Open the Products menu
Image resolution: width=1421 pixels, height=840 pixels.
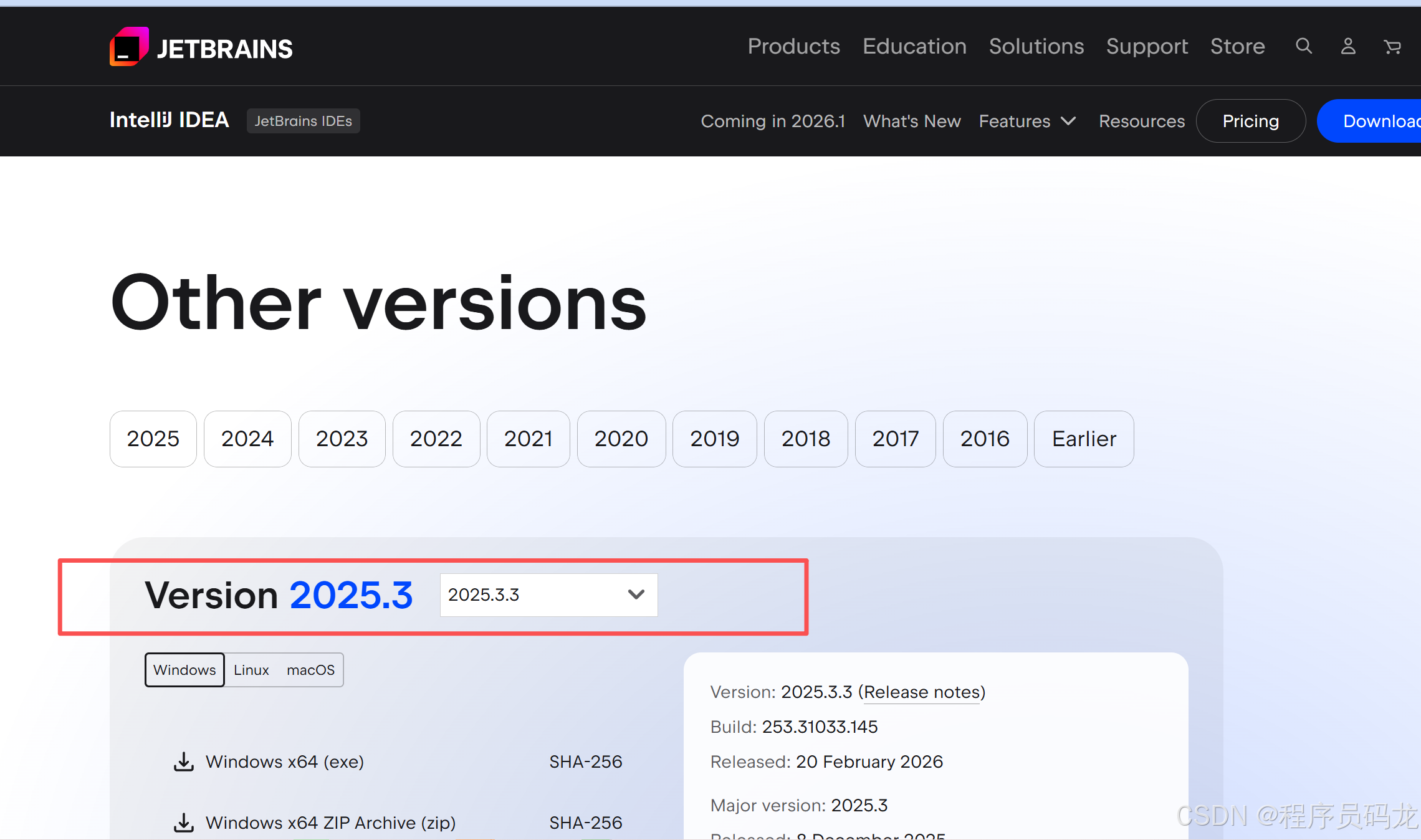tap(793, 46)
